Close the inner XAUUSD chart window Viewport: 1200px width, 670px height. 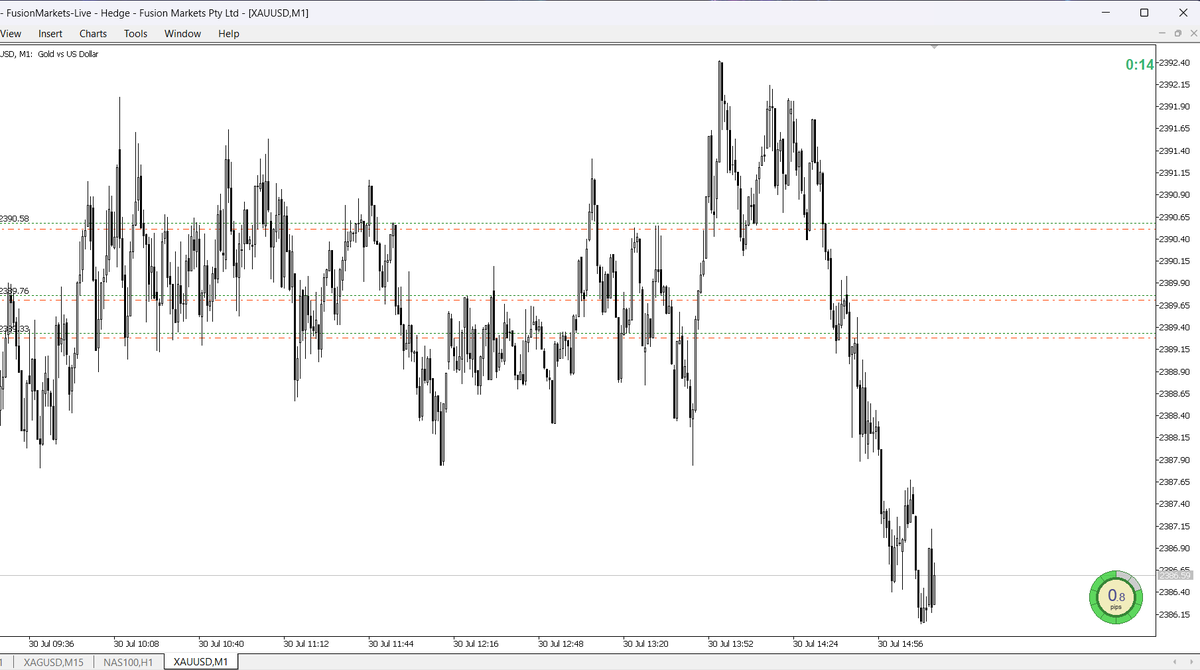tap(1192, 33)
